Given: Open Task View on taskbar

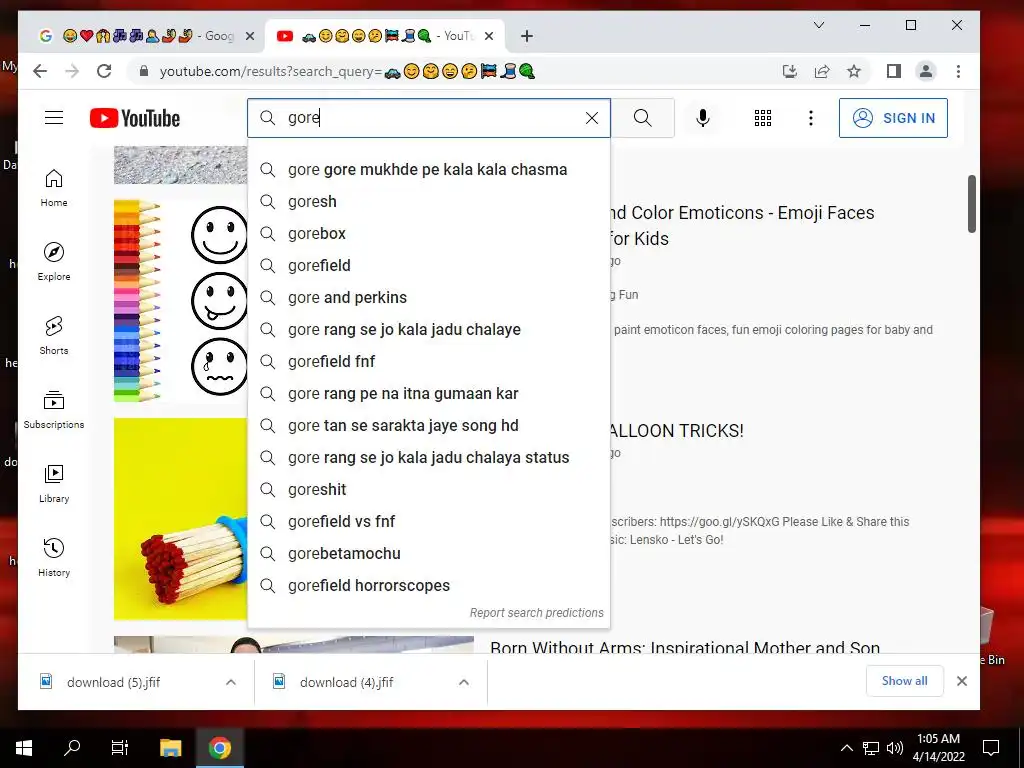Looking at the screenshot, I should click(x=120, y=748).
